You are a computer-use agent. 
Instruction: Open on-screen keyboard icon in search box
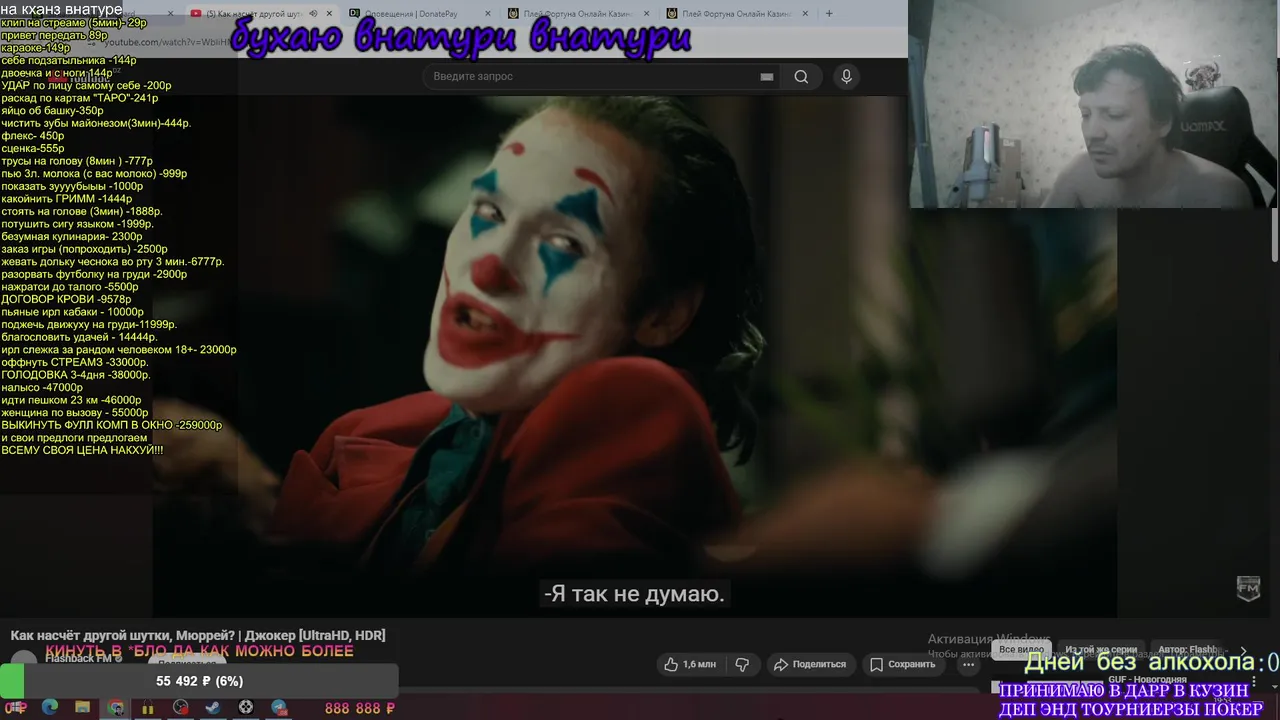(767, 77)
